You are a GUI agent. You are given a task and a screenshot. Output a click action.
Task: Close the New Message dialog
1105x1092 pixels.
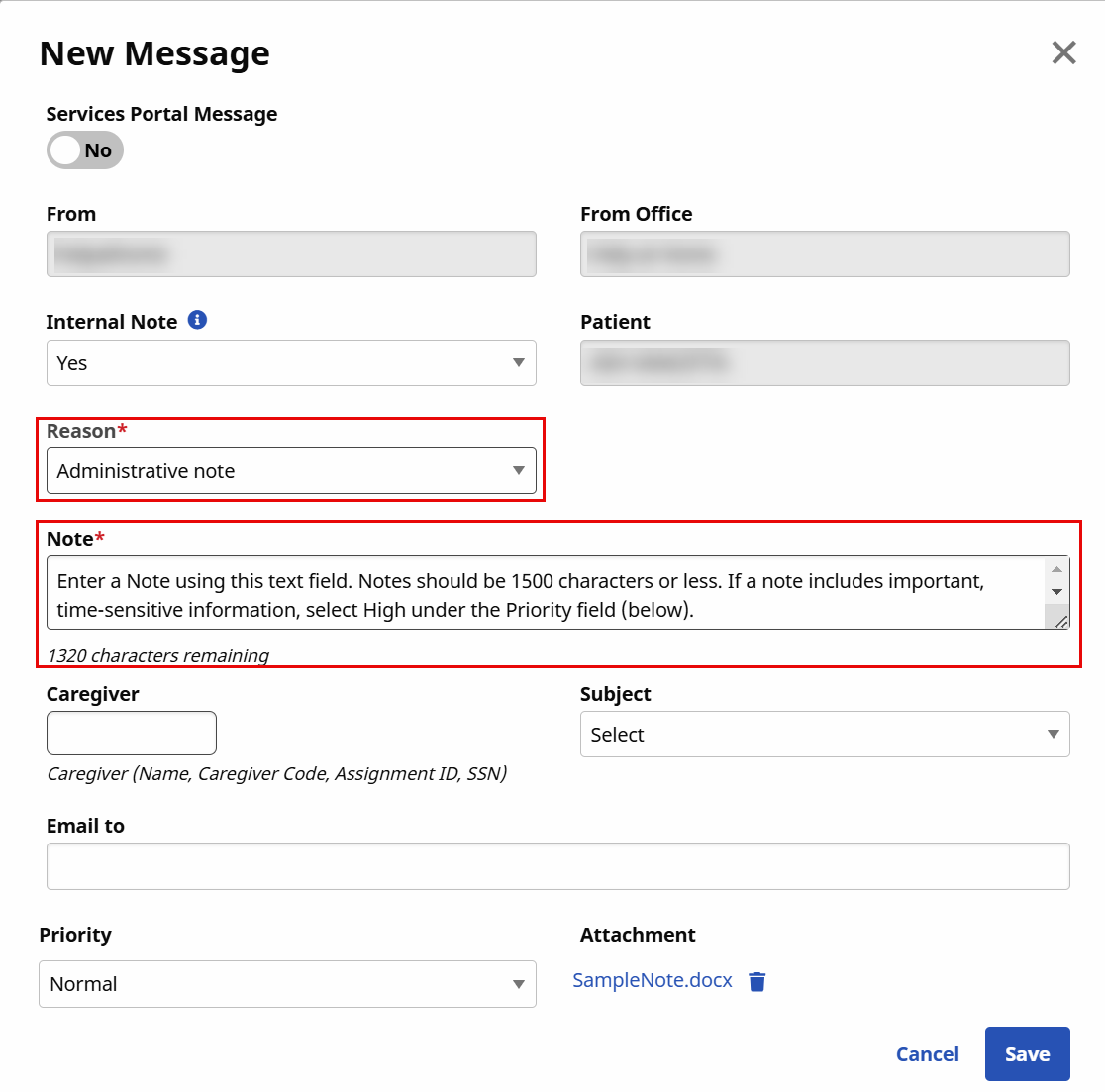coord(1063,52)
